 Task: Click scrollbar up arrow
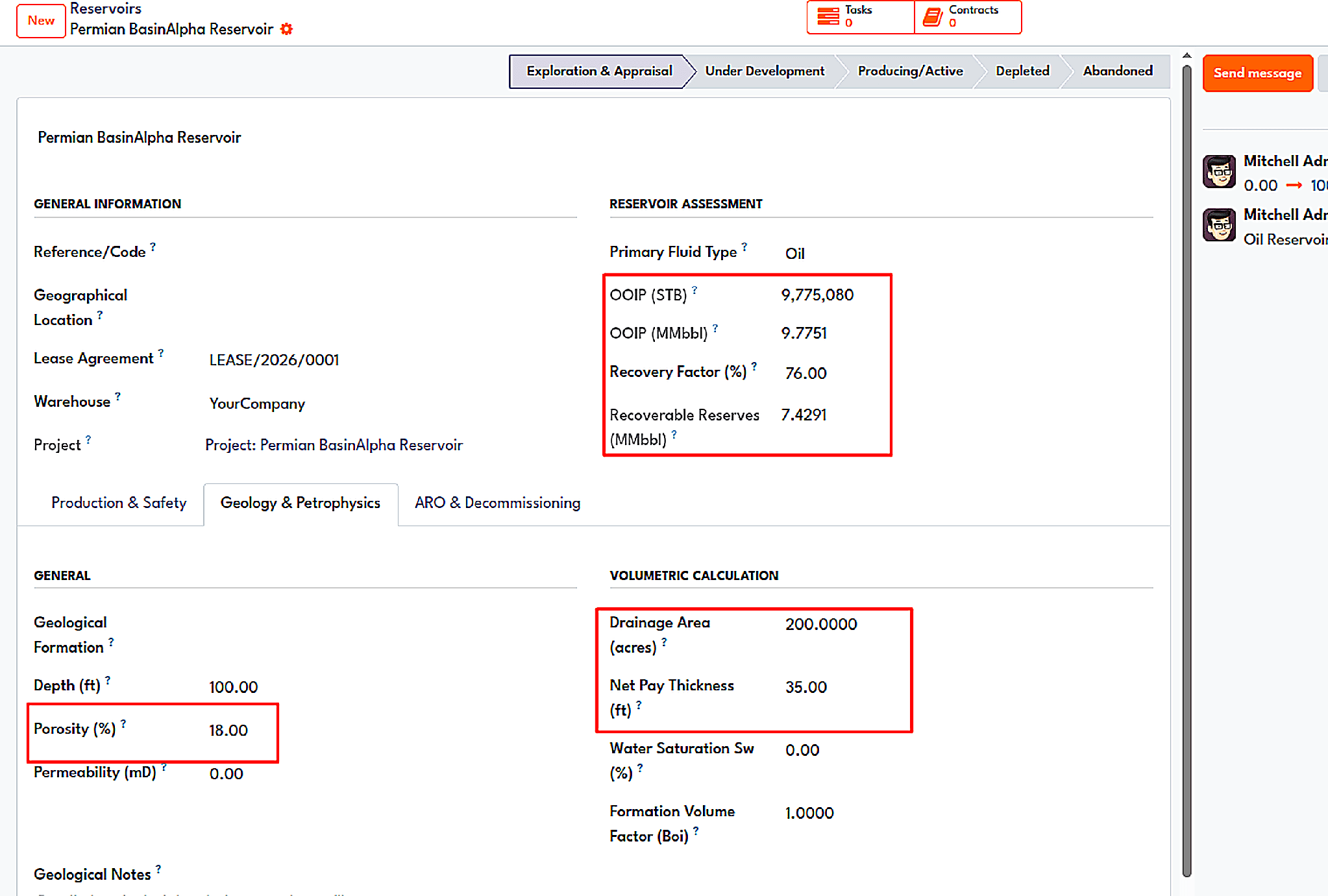(1187, 56)
